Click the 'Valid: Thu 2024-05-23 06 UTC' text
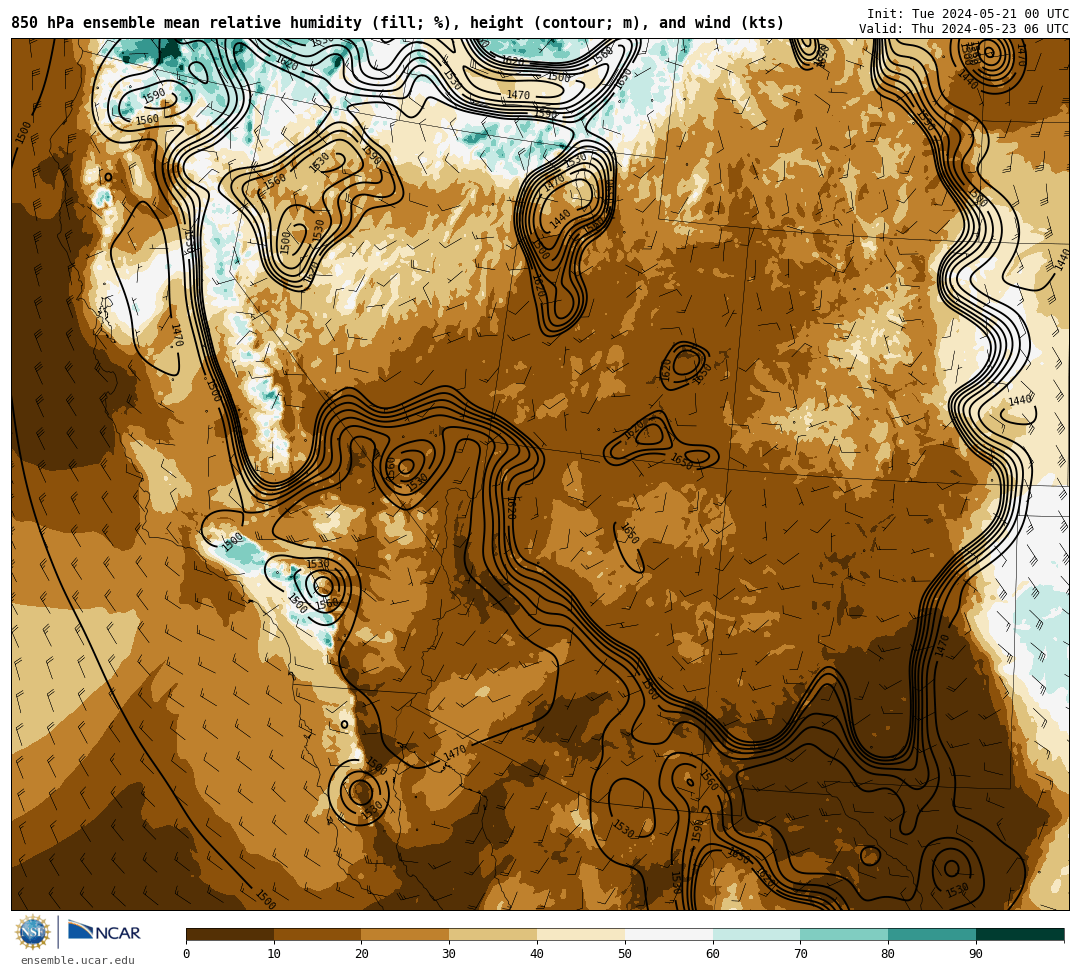Viewport: 1080px width, 973px height. pos(964,29)
